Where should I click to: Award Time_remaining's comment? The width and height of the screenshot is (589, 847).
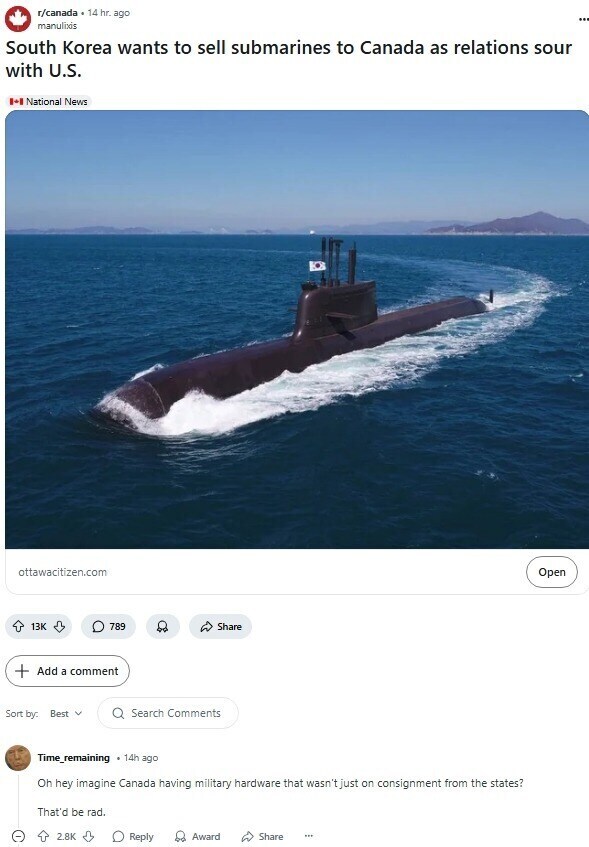tap(197, 836)
